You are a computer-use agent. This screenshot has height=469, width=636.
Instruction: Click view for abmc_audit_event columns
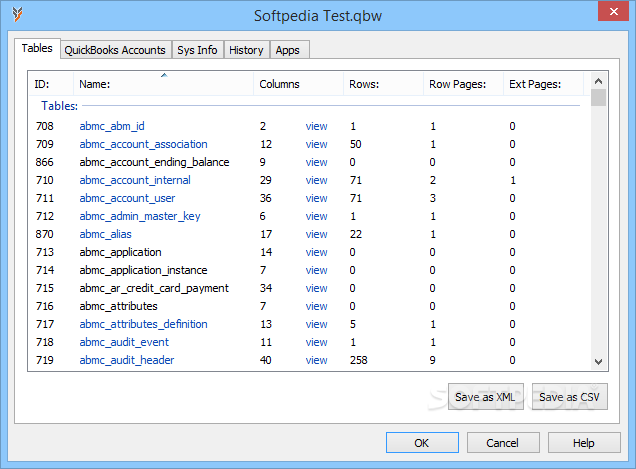[316, 342]
